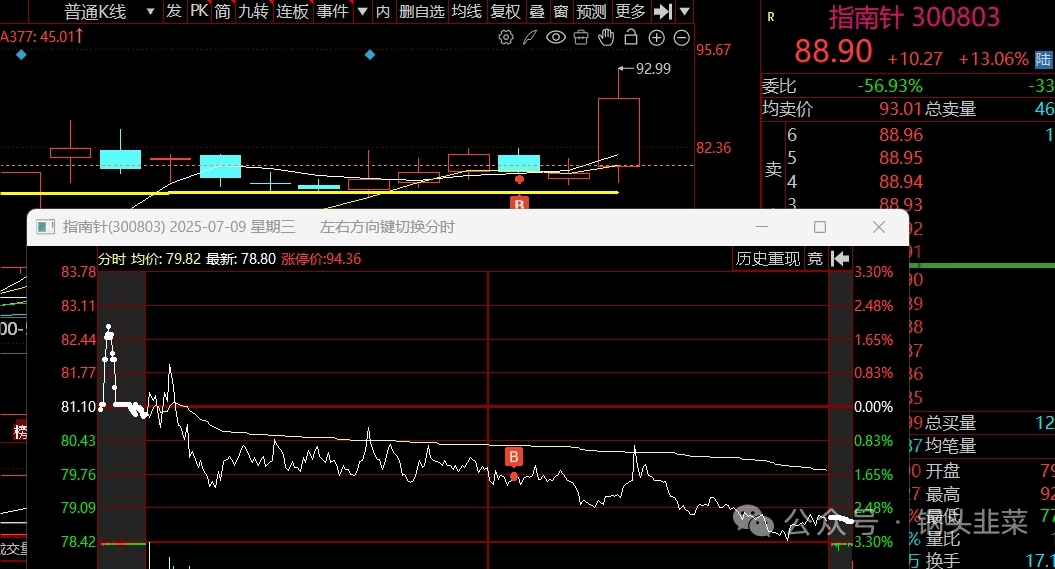Click the 换手 label

pos(943,560)
